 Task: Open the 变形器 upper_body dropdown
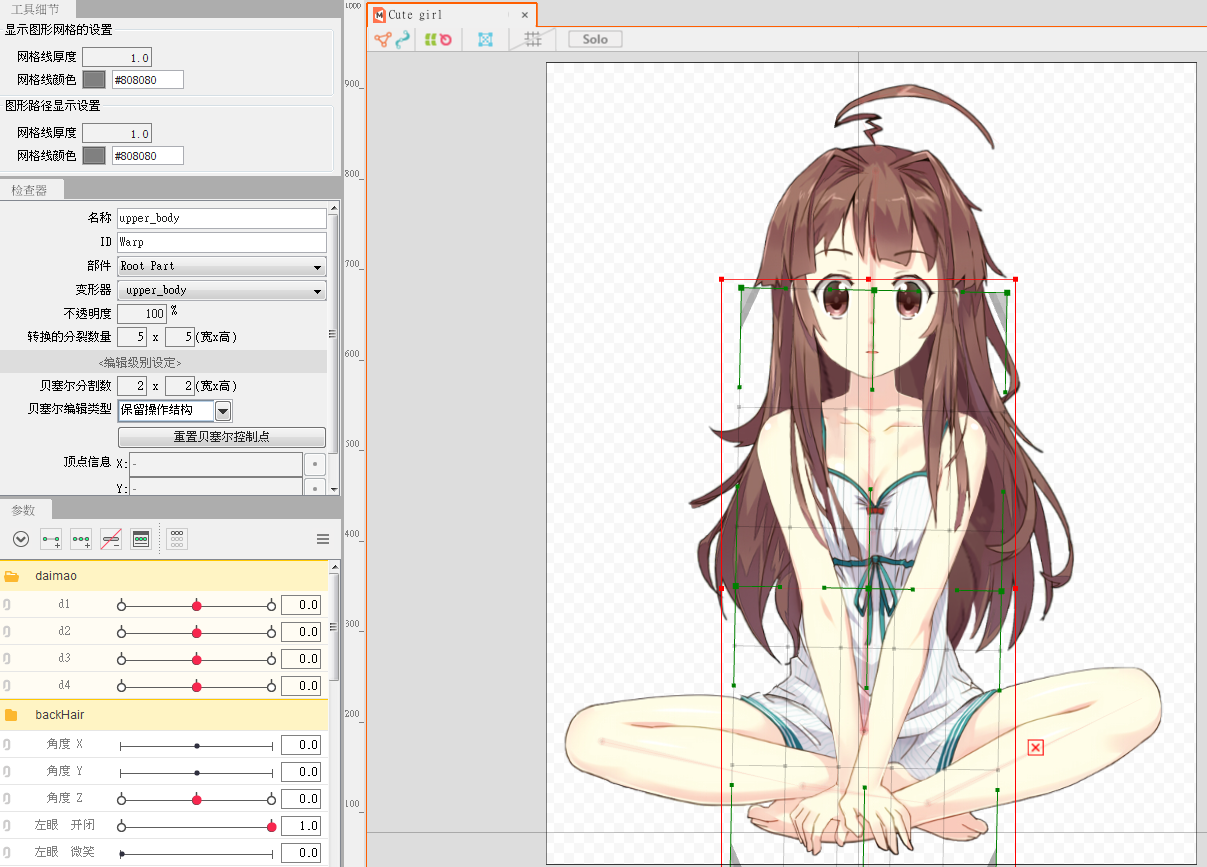click(x=222, y=290)
